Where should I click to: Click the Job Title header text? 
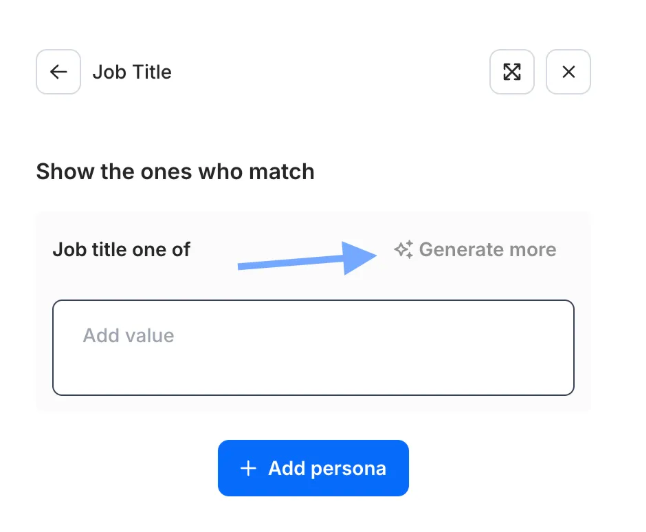click(x=132, y=72)
